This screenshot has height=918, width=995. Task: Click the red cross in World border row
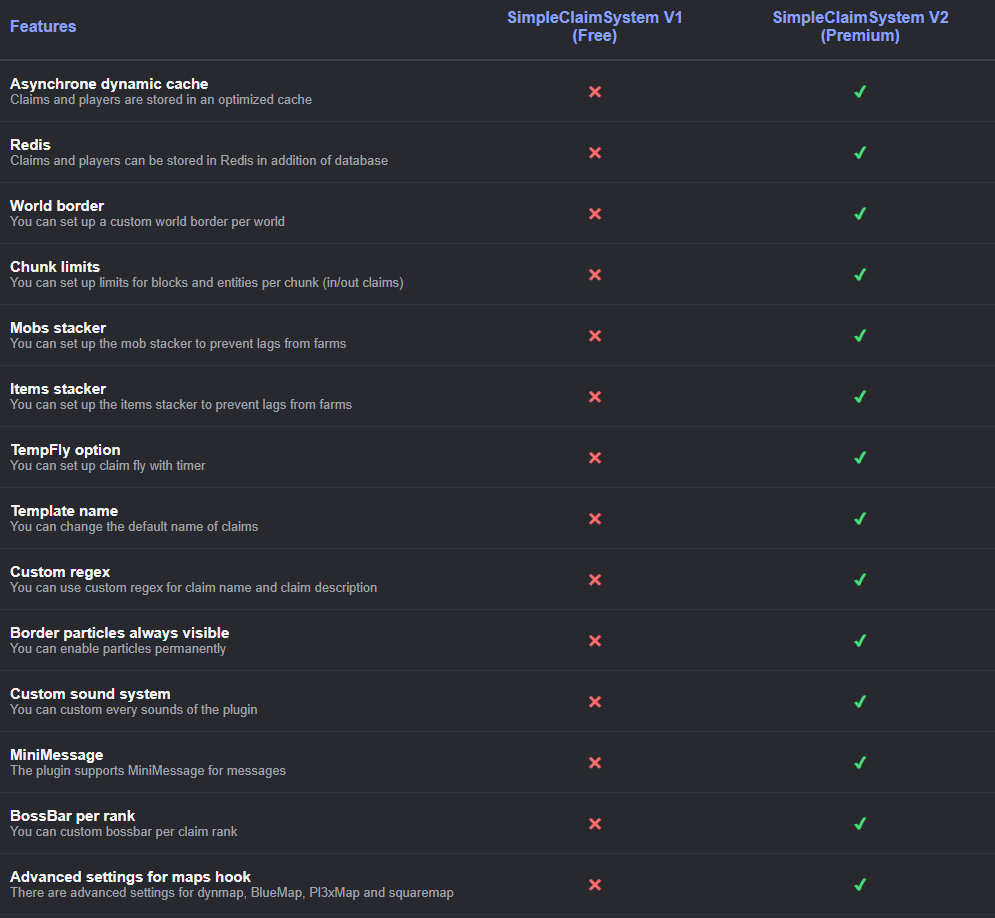point(595,214)
